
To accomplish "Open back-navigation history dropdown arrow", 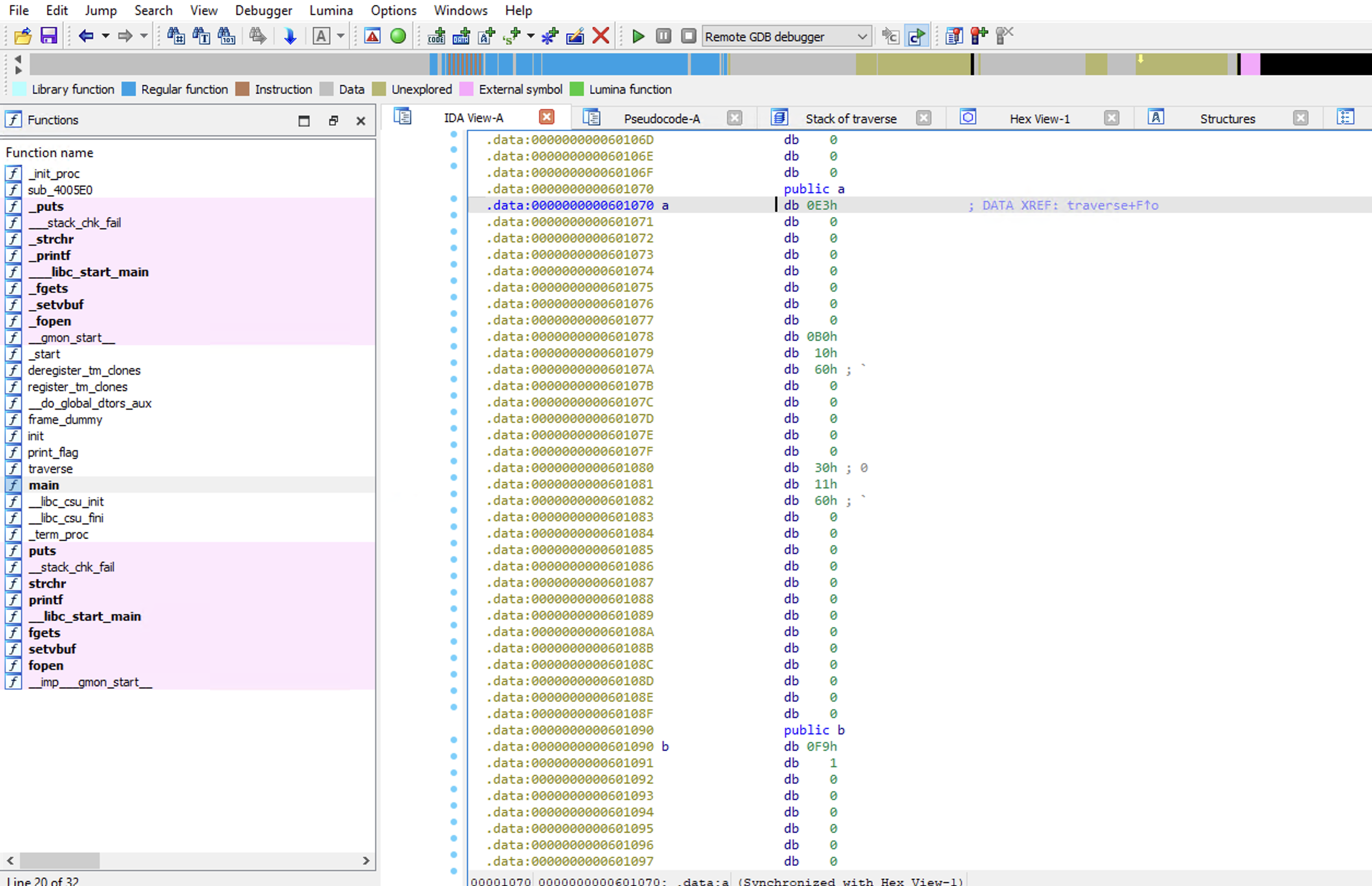I will point(106,36).
